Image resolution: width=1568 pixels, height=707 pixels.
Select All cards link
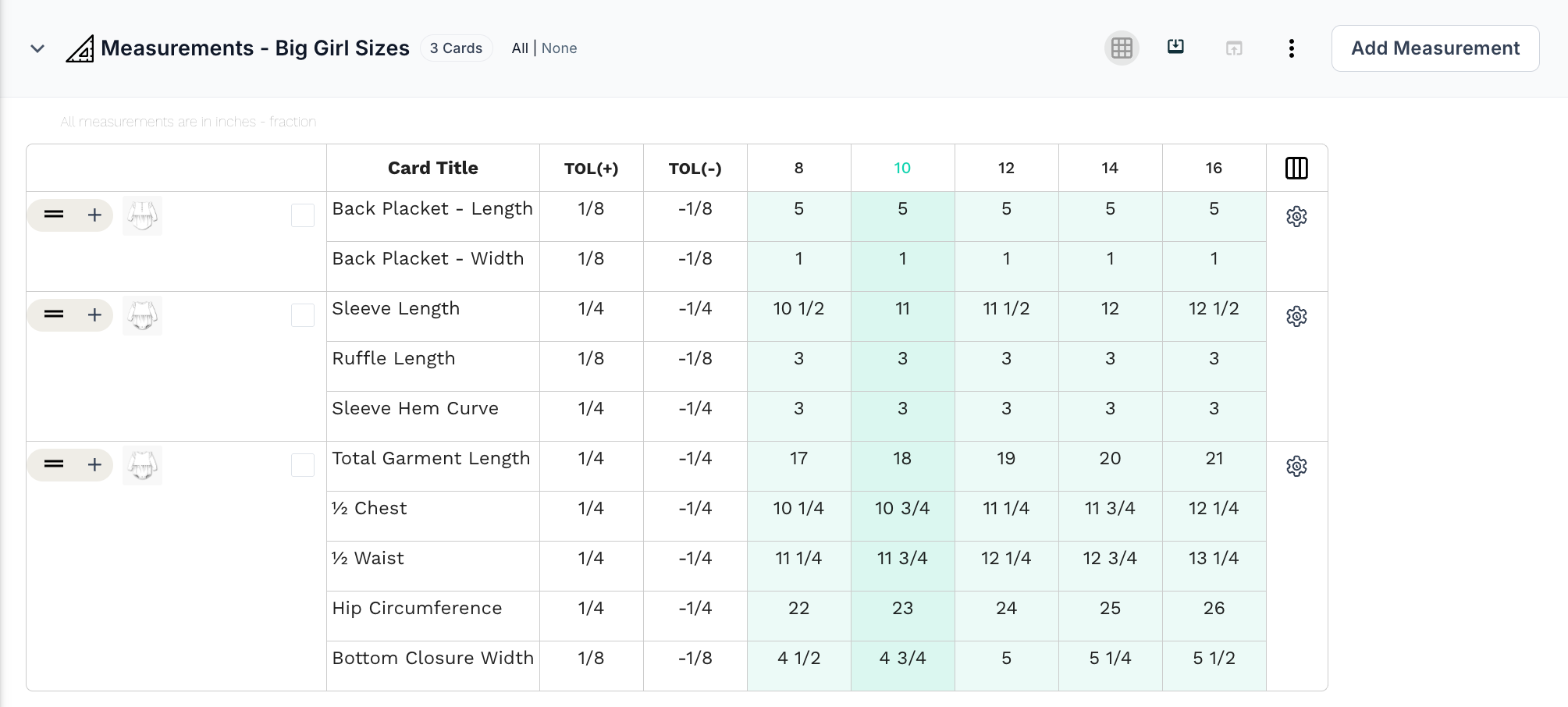(x=520, y=48)
